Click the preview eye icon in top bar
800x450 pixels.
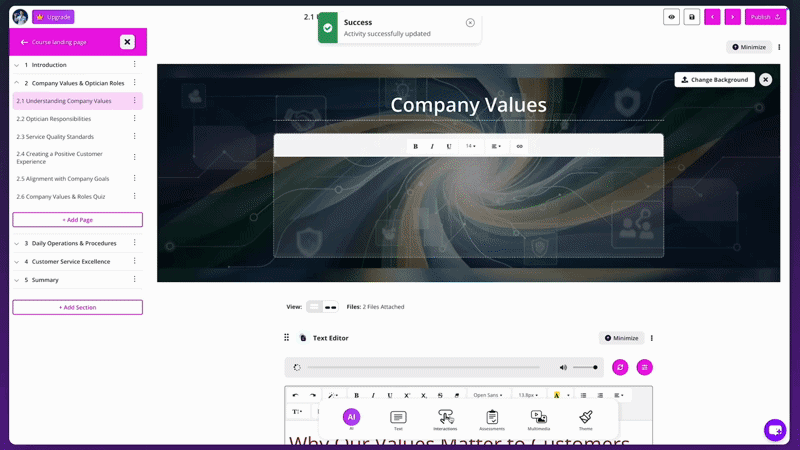point(671,17)
